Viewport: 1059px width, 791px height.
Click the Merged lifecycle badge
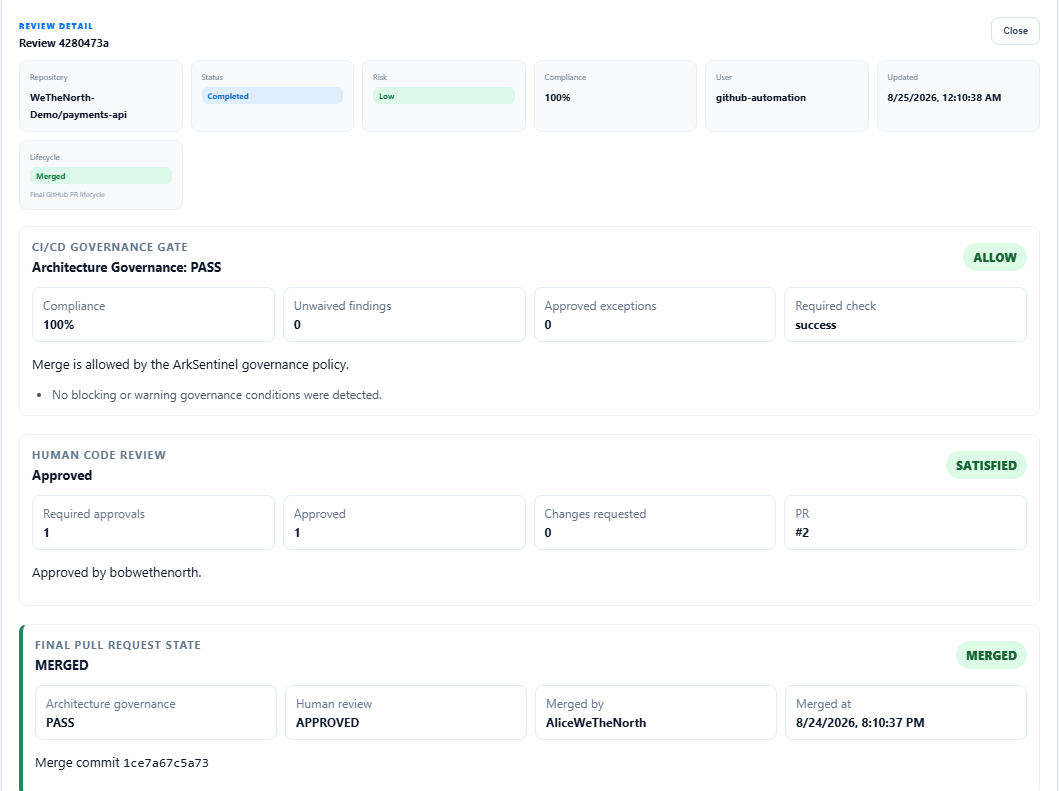pos(101,176)
